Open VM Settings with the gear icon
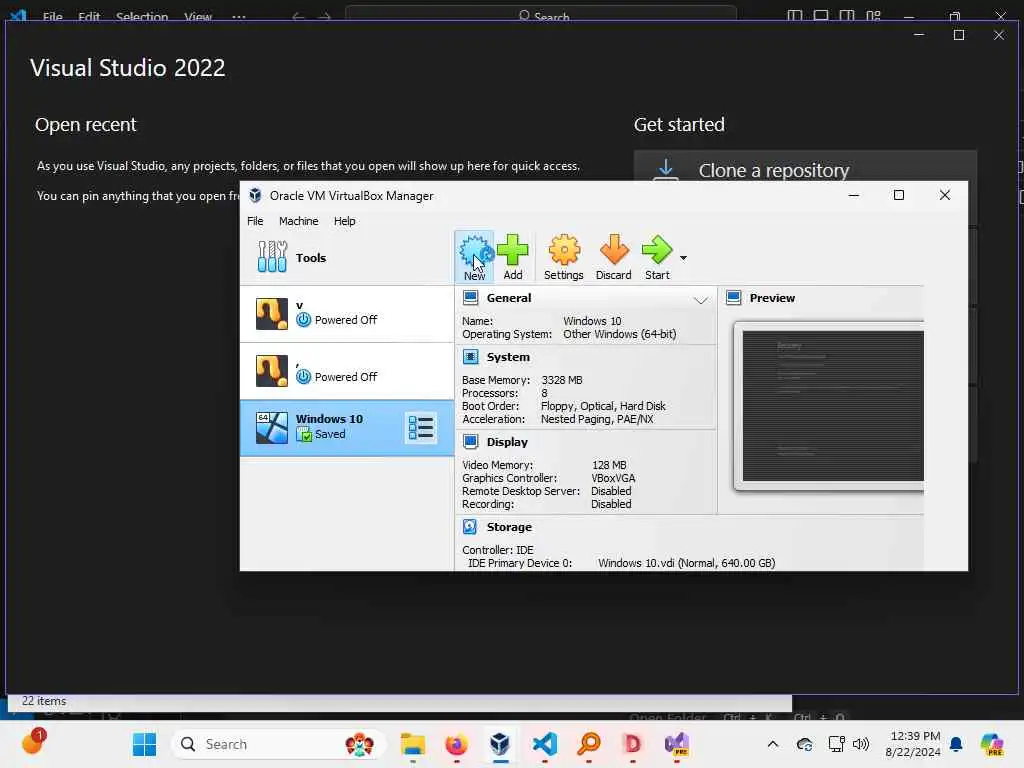1024x768 pixels. (564, 257)
